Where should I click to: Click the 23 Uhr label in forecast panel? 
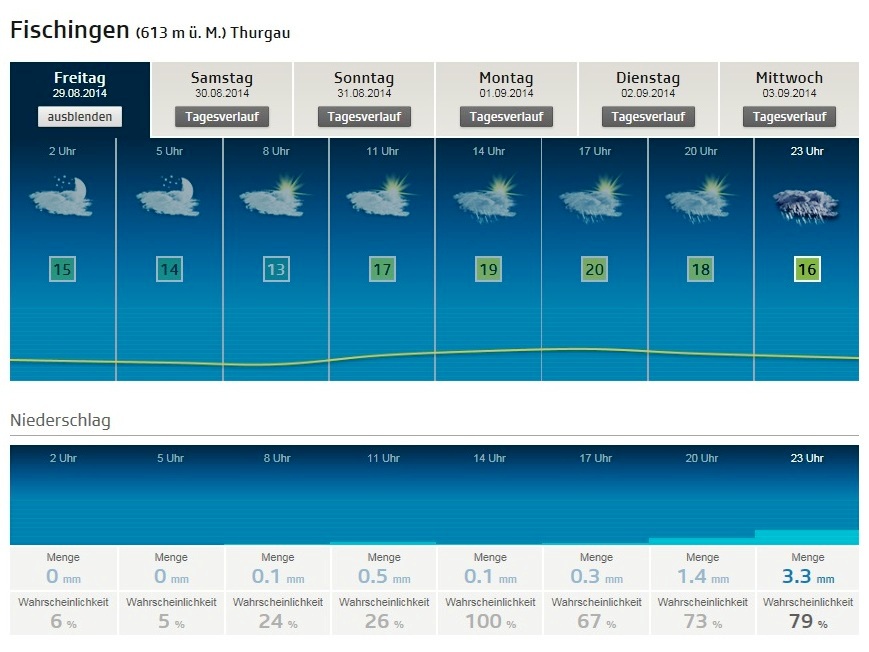click(807, 151)
